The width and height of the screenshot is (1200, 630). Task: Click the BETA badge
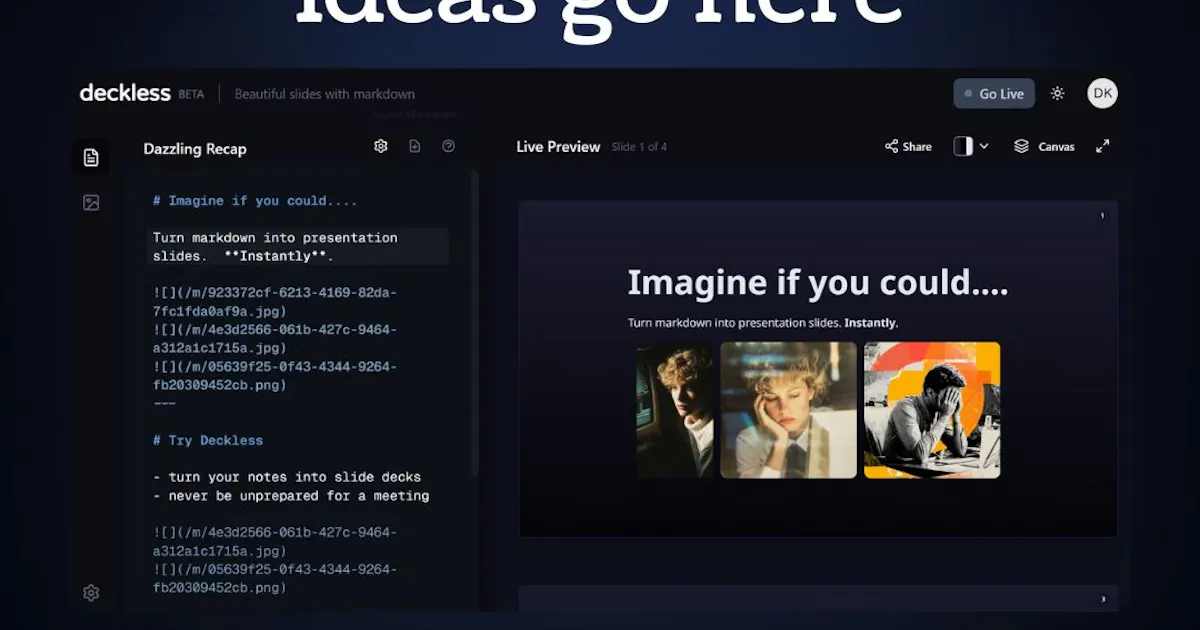(x=191, y=94)
